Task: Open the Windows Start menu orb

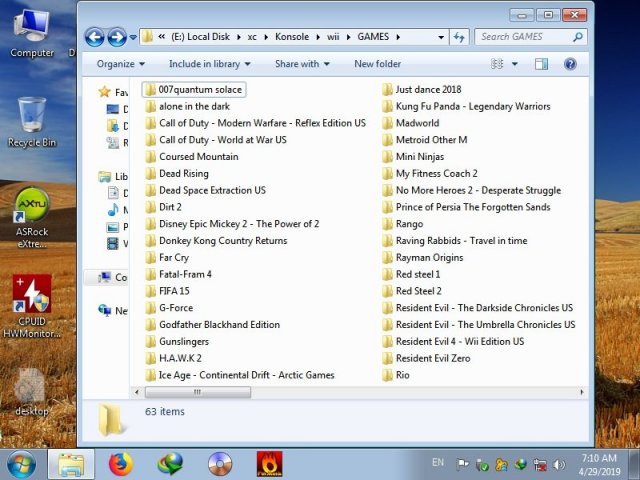Action: coord(21,464)
